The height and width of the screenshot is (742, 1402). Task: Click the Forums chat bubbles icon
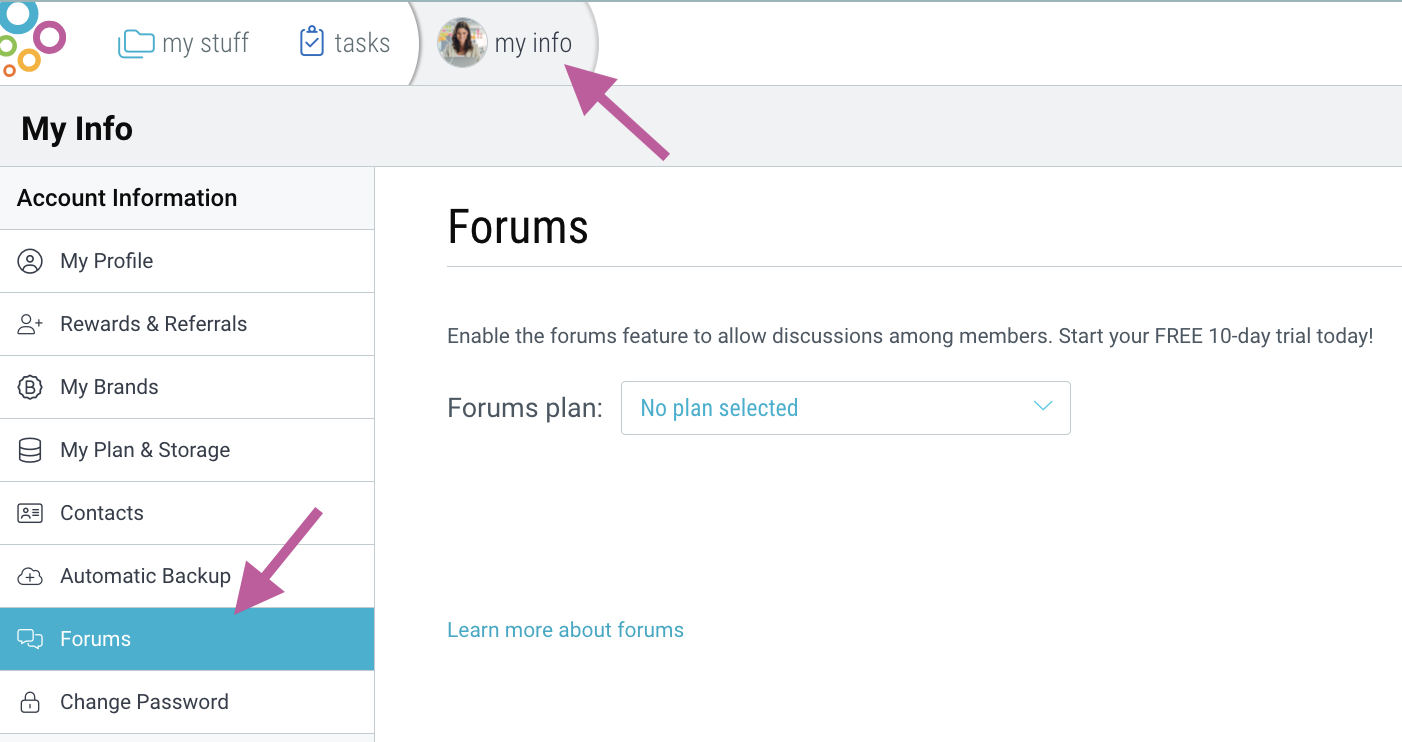[30, 639]
